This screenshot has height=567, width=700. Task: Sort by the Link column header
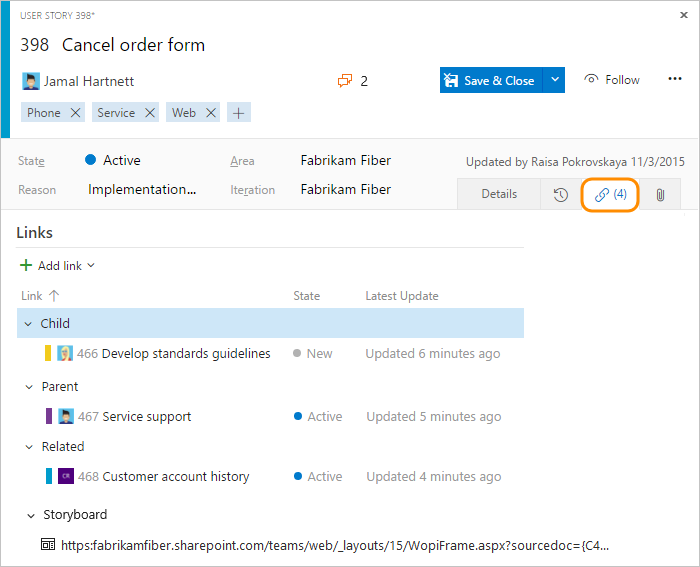pos(40,296)
